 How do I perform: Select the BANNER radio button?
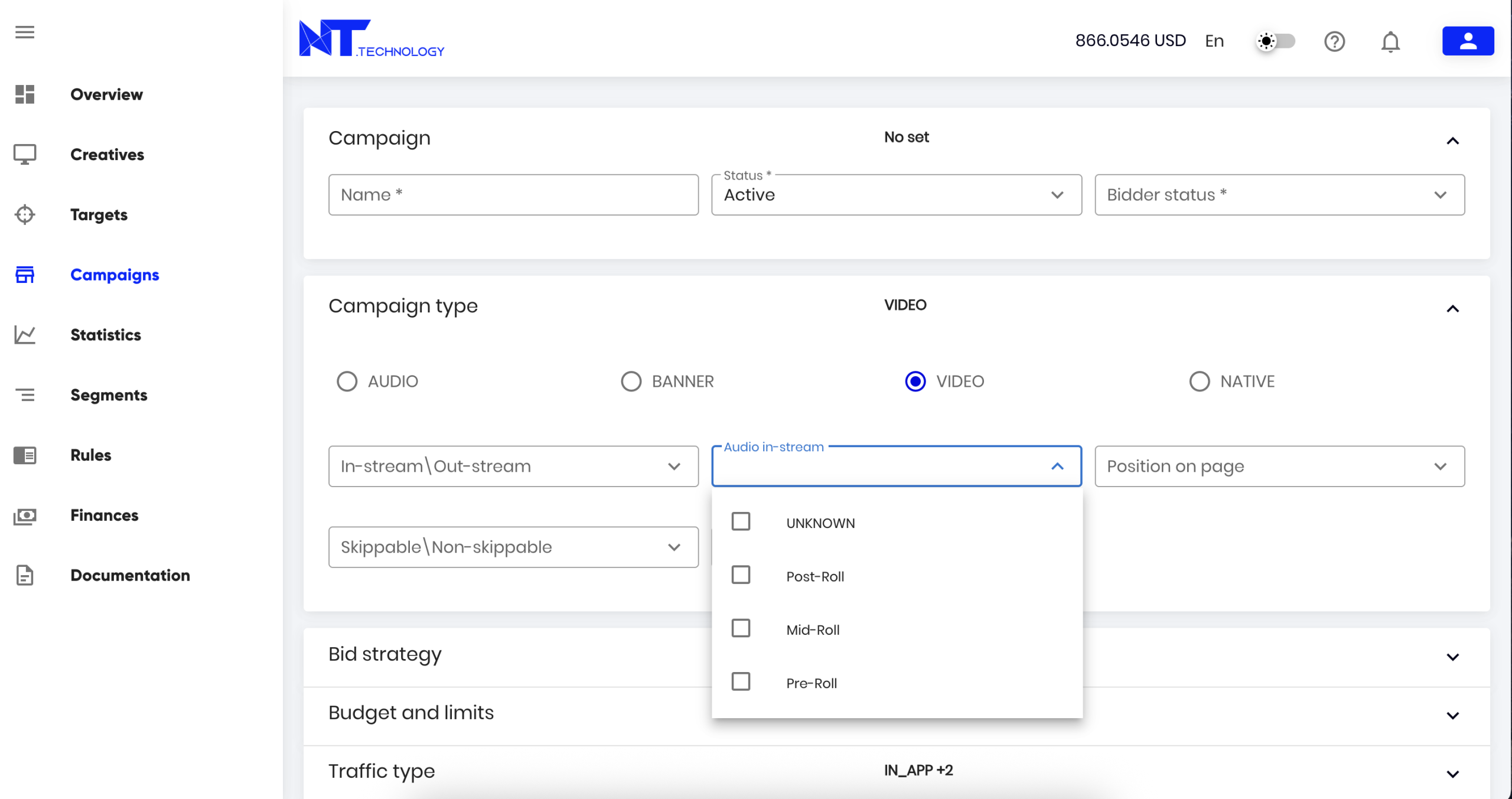tap(631, 381)
